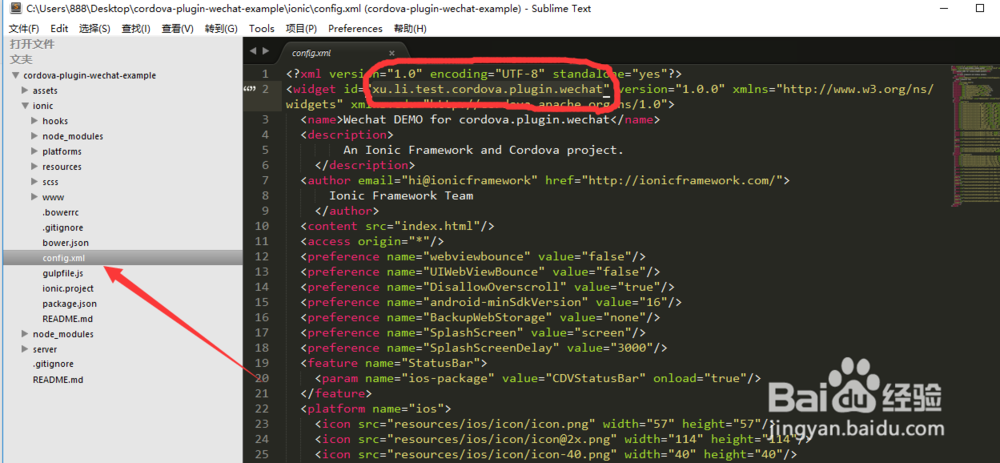Click the android-minSdkVersion preference line
Screen dimensions: 1000x463
(x=491, y=302)
